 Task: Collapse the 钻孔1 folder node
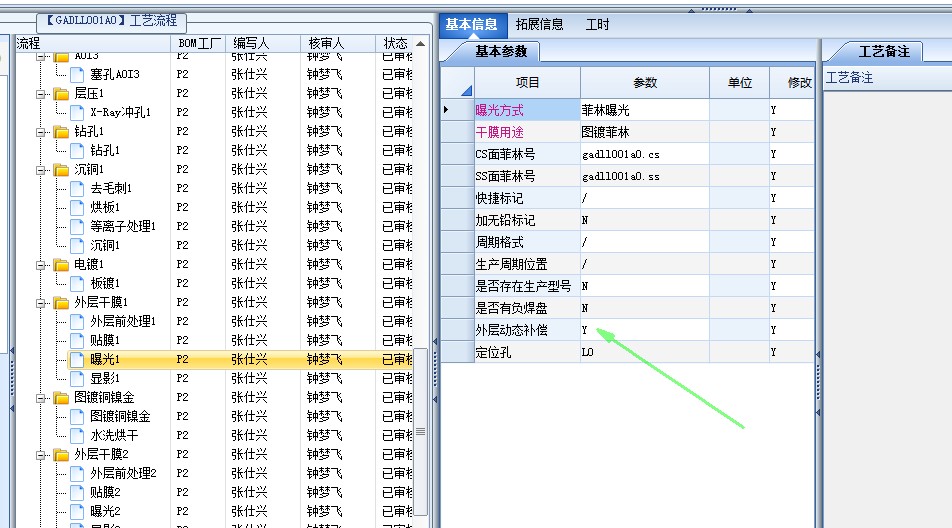pos(41,132)
